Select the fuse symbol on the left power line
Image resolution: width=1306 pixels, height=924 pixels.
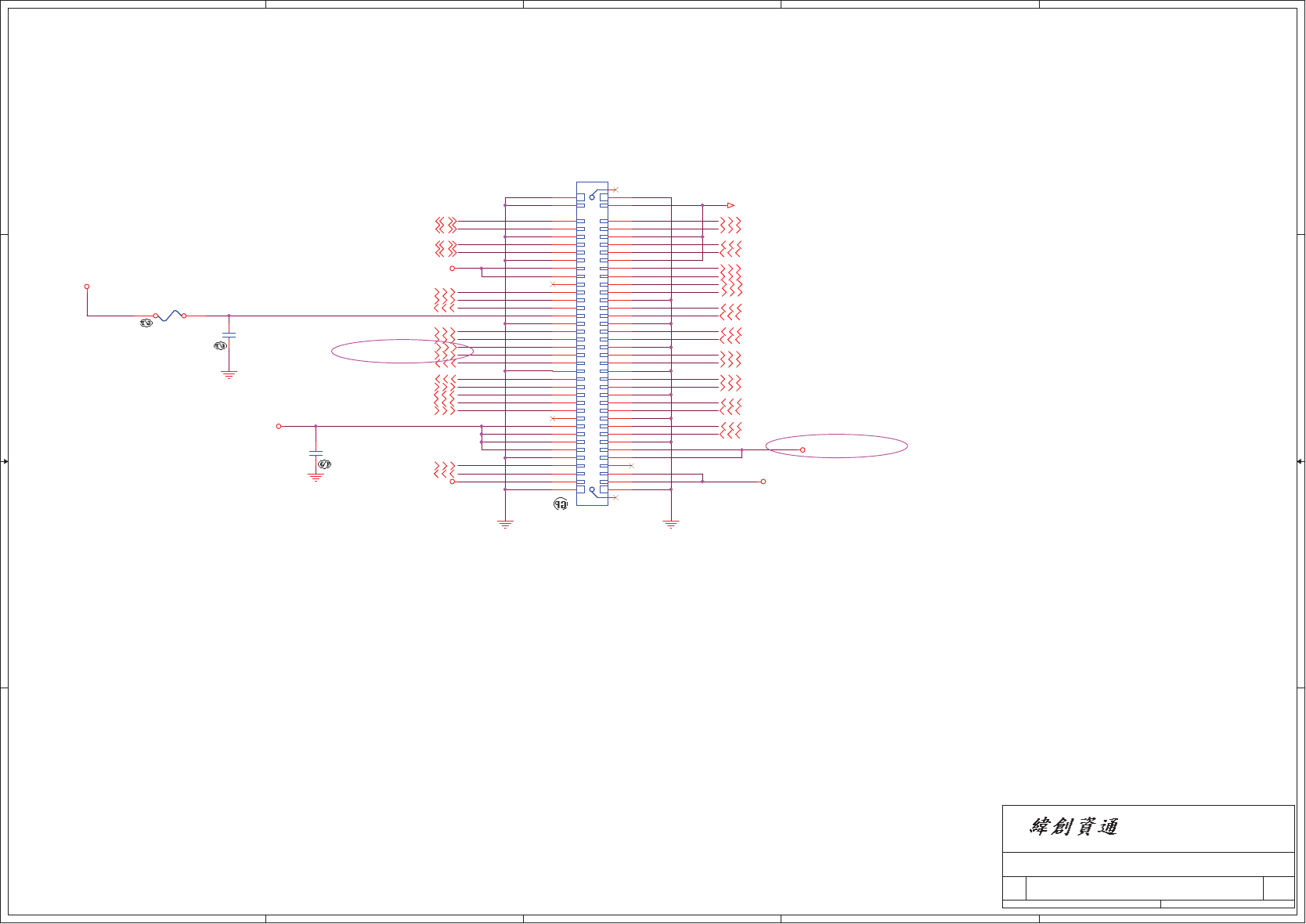169,316
